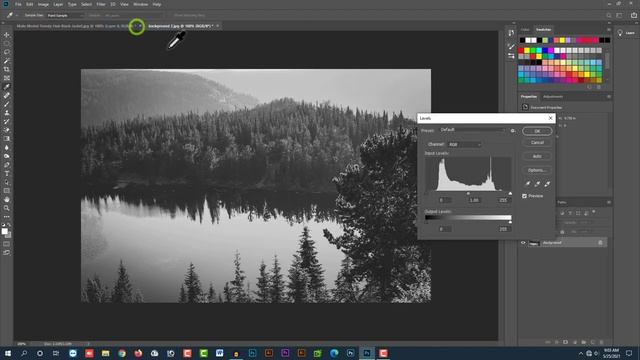This screenshot has height=360, width=640.
Task: Uncheck the Preview checkbox in Levels
Action: [524, 196]
